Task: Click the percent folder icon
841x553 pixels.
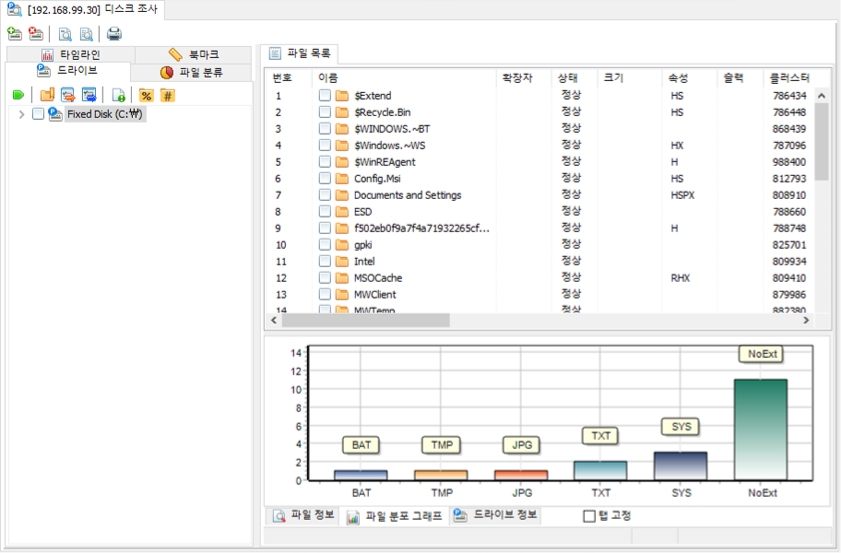Action: point(146,95)
